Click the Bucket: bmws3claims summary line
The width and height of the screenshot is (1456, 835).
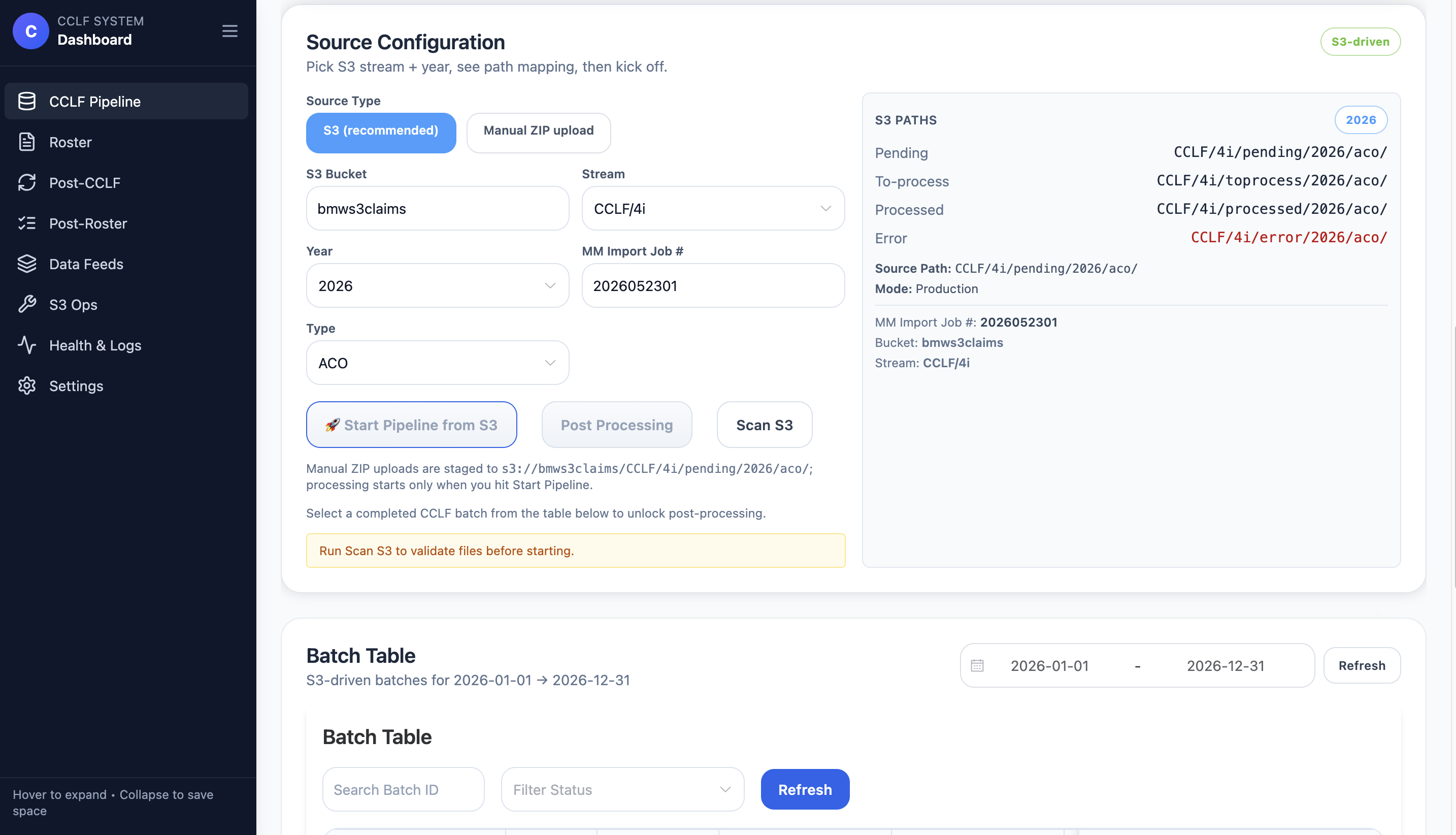[939, 342]
